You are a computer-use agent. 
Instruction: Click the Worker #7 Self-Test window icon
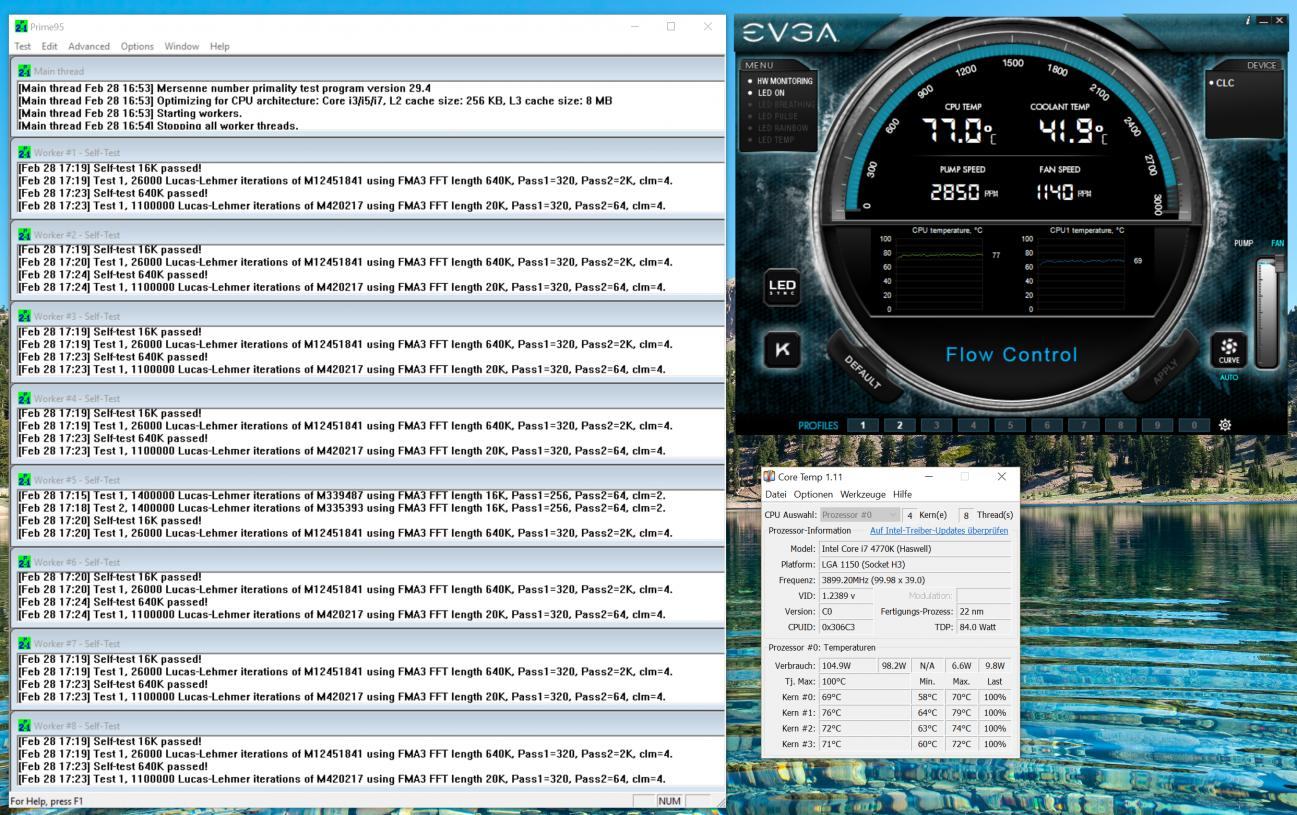(25, 644)
